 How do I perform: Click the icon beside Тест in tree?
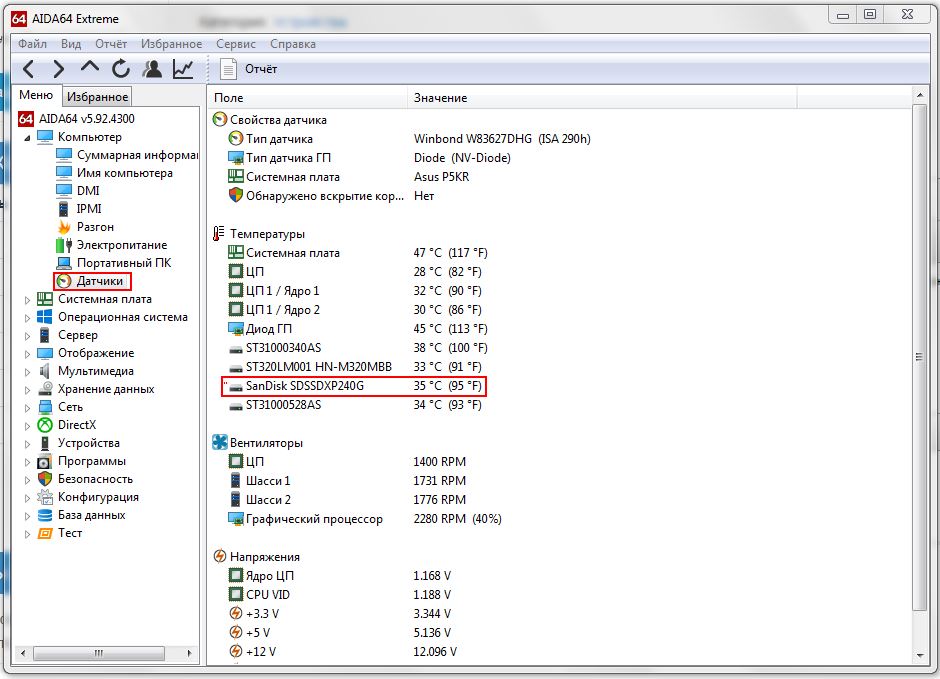[x=45, y=533]
